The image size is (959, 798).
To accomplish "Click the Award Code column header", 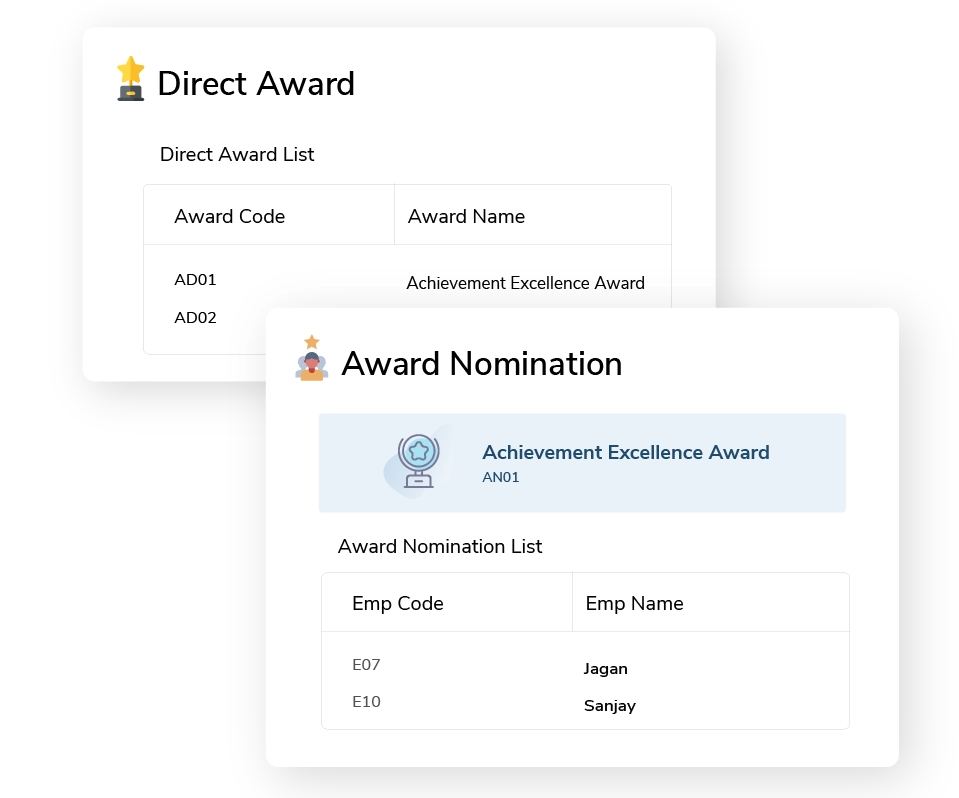I will pyautogui.click(x=229, y=216).
